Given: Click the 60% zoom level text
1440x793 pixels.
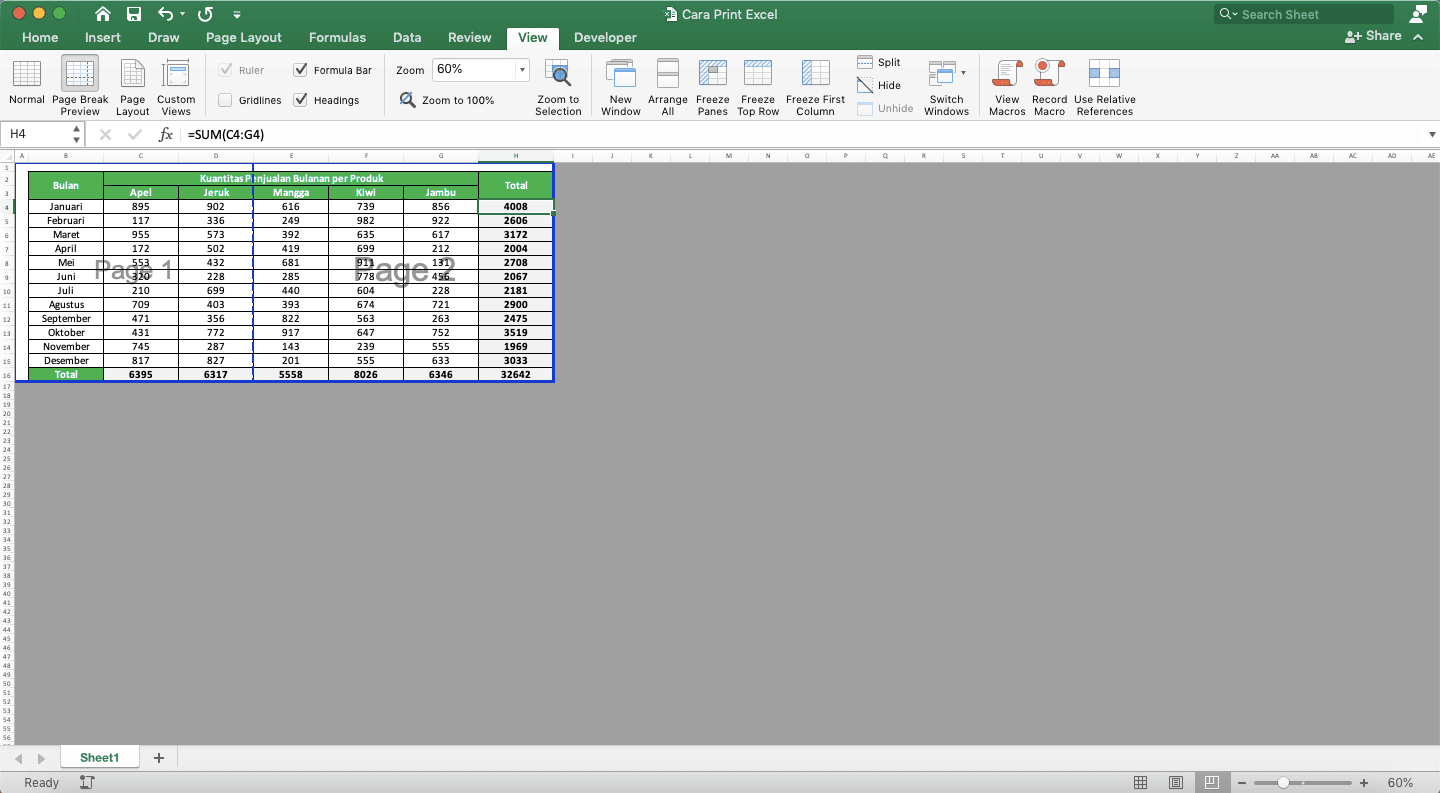Looking at the screenshot, I should tap(1400, 783).
